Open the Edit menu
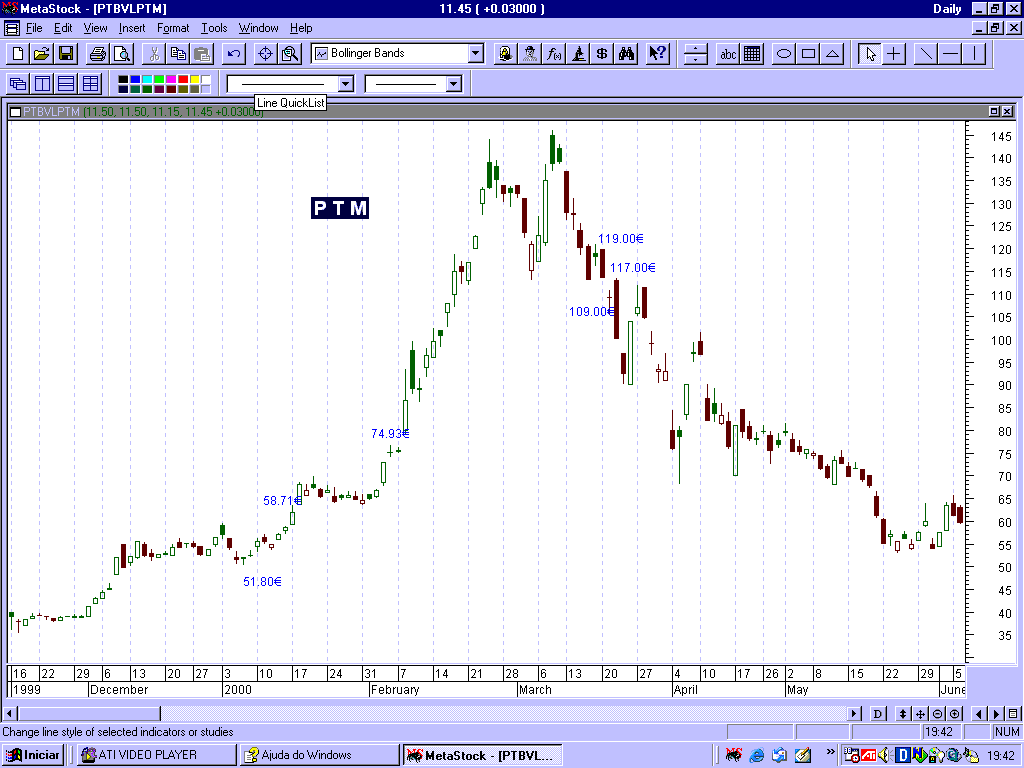The height and width of the screenshot is (768, 1024). click(x=63, y=28)
